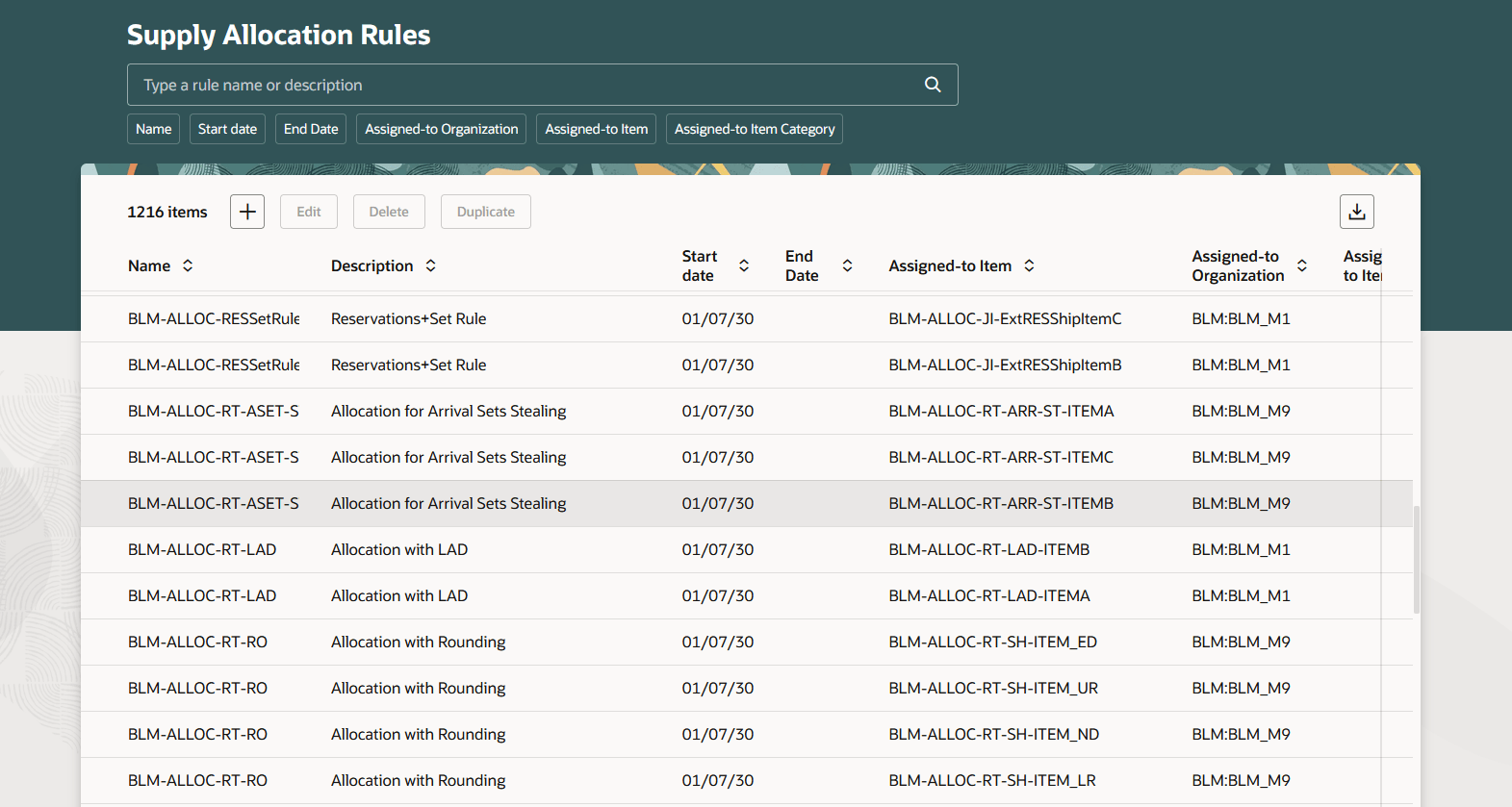
Task: Click the download export icon
Action: [1356, 212]
